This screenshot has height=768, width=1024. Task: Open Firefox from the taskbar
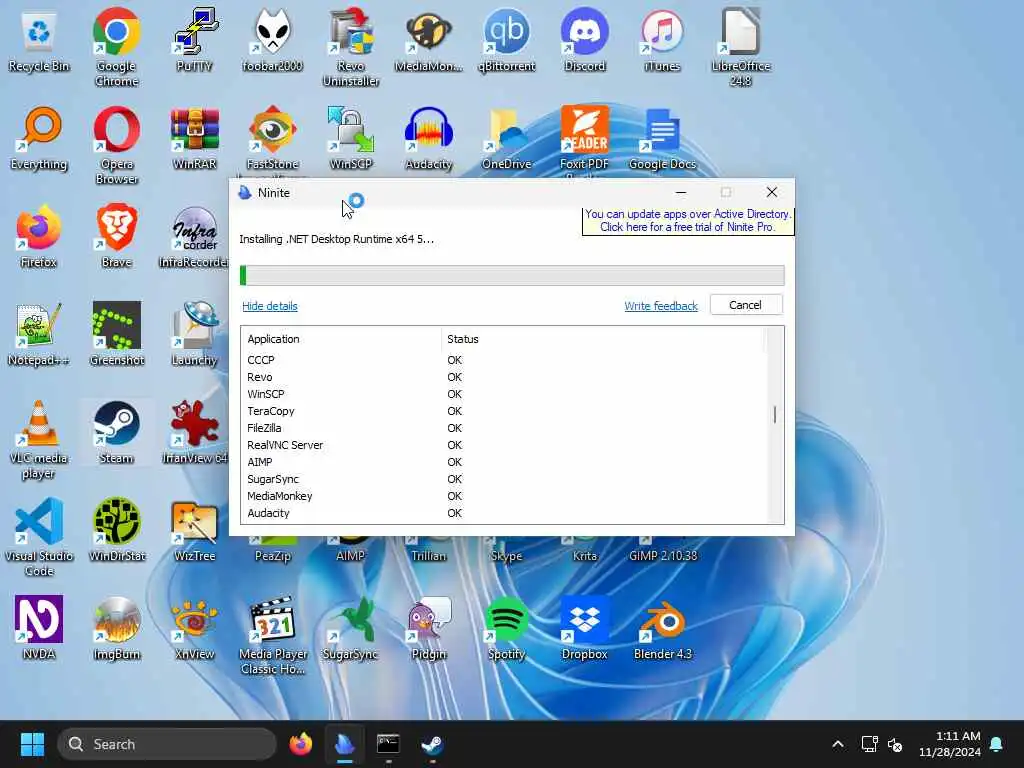[x=300, y=744]
